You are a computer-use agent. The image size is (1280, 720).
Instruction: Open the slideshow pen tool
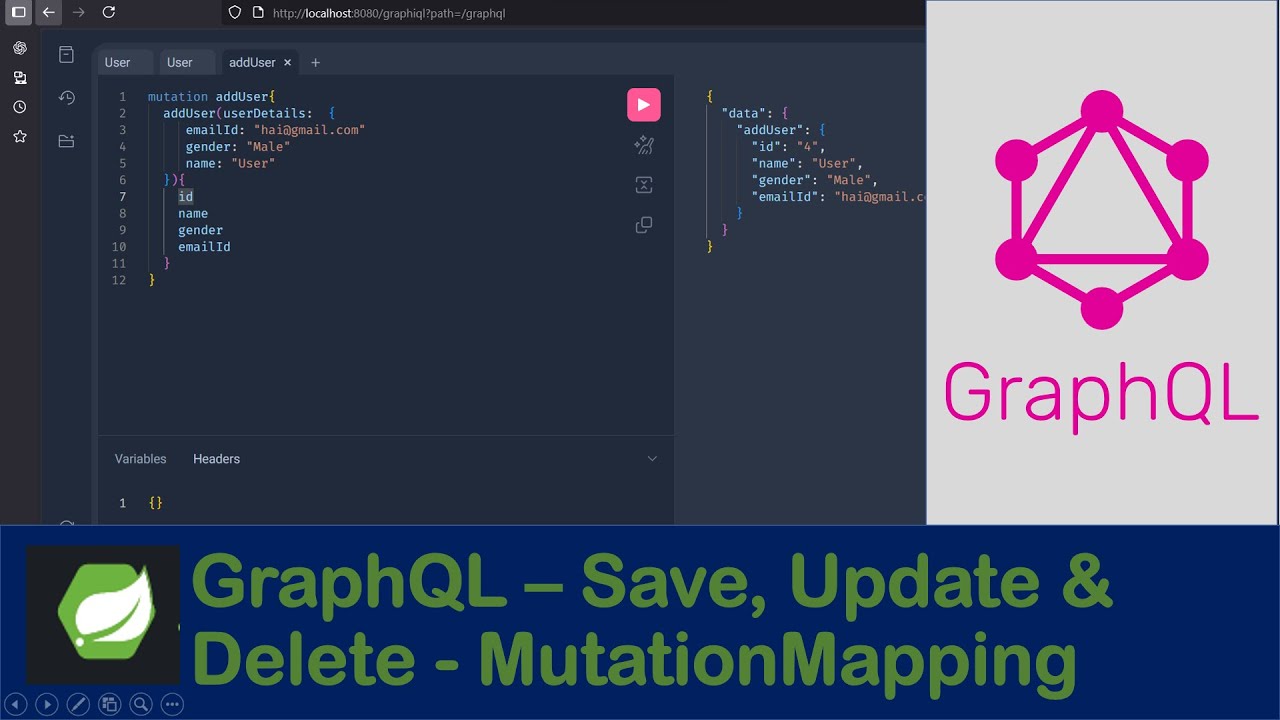coord(78,704)
